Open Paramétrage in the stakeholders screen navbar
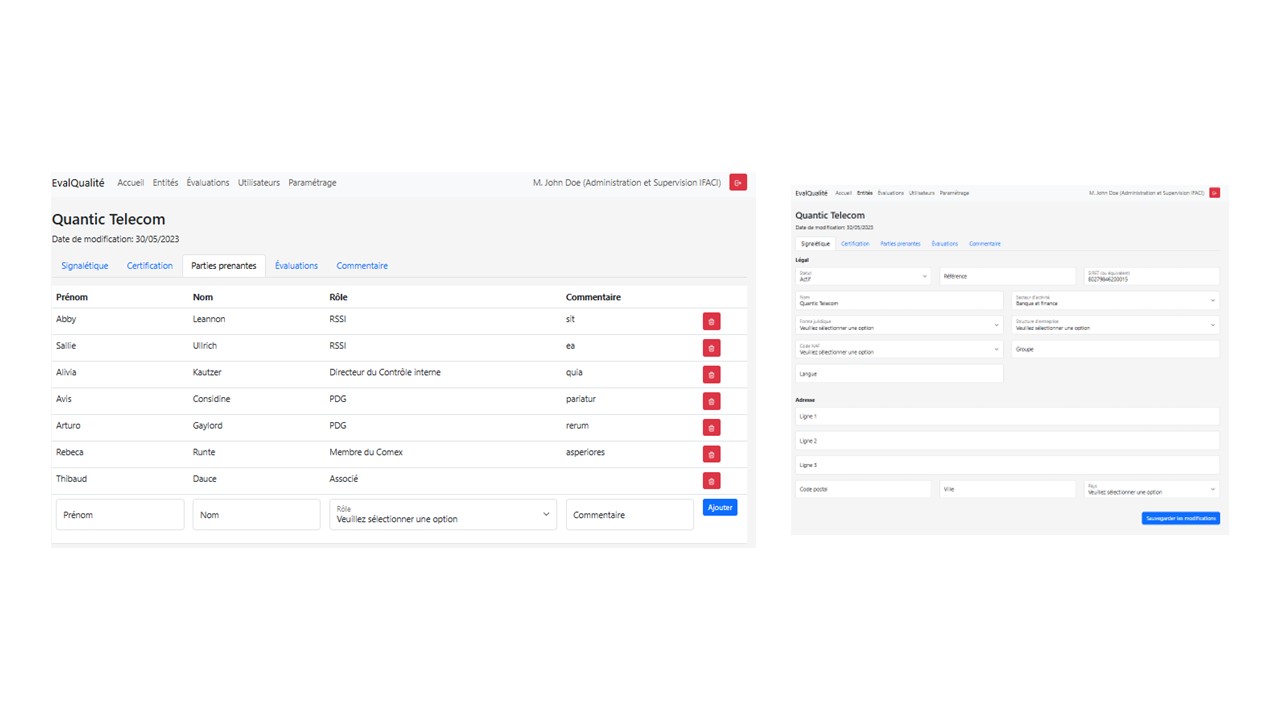The width and height of the screenshot is (1280, 720). tap(312, 183)
